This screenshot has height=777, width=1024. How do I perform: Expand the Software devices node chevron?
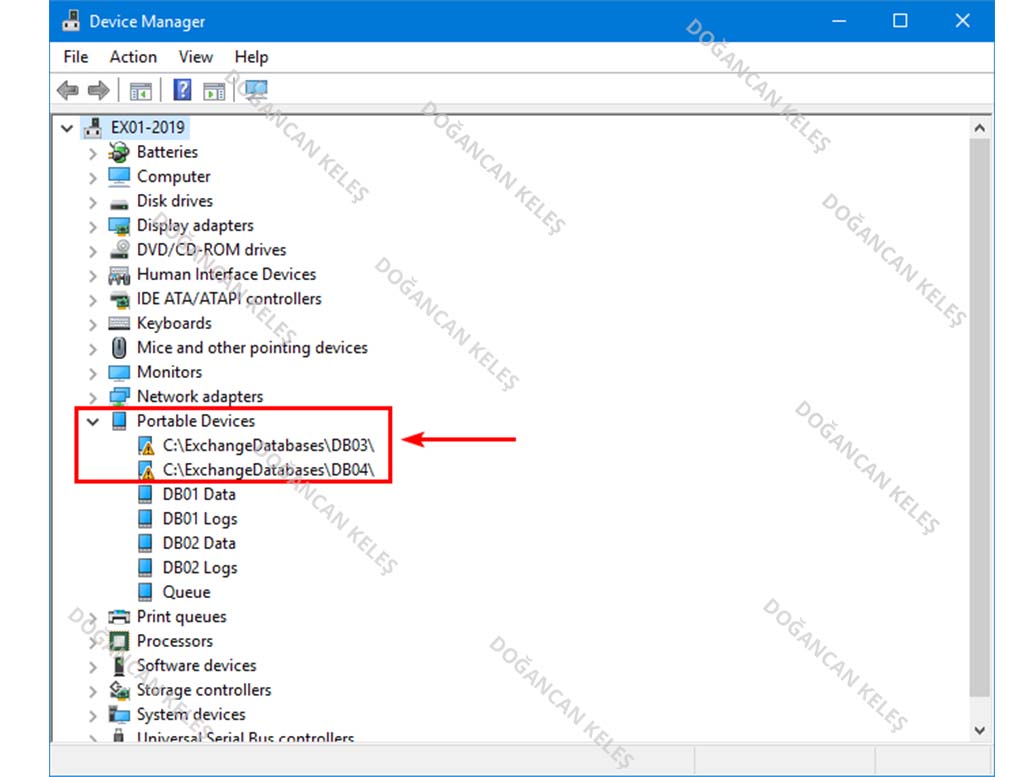point(93,667)
